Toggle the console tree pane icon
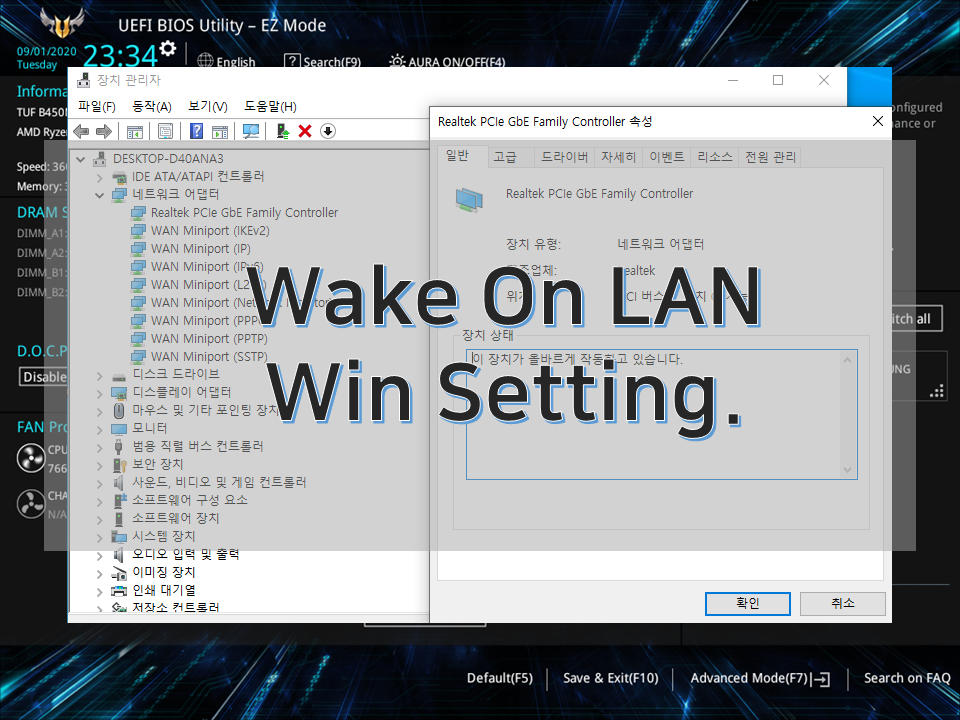Viewport: 960px width, 720px height. point(135,131)
